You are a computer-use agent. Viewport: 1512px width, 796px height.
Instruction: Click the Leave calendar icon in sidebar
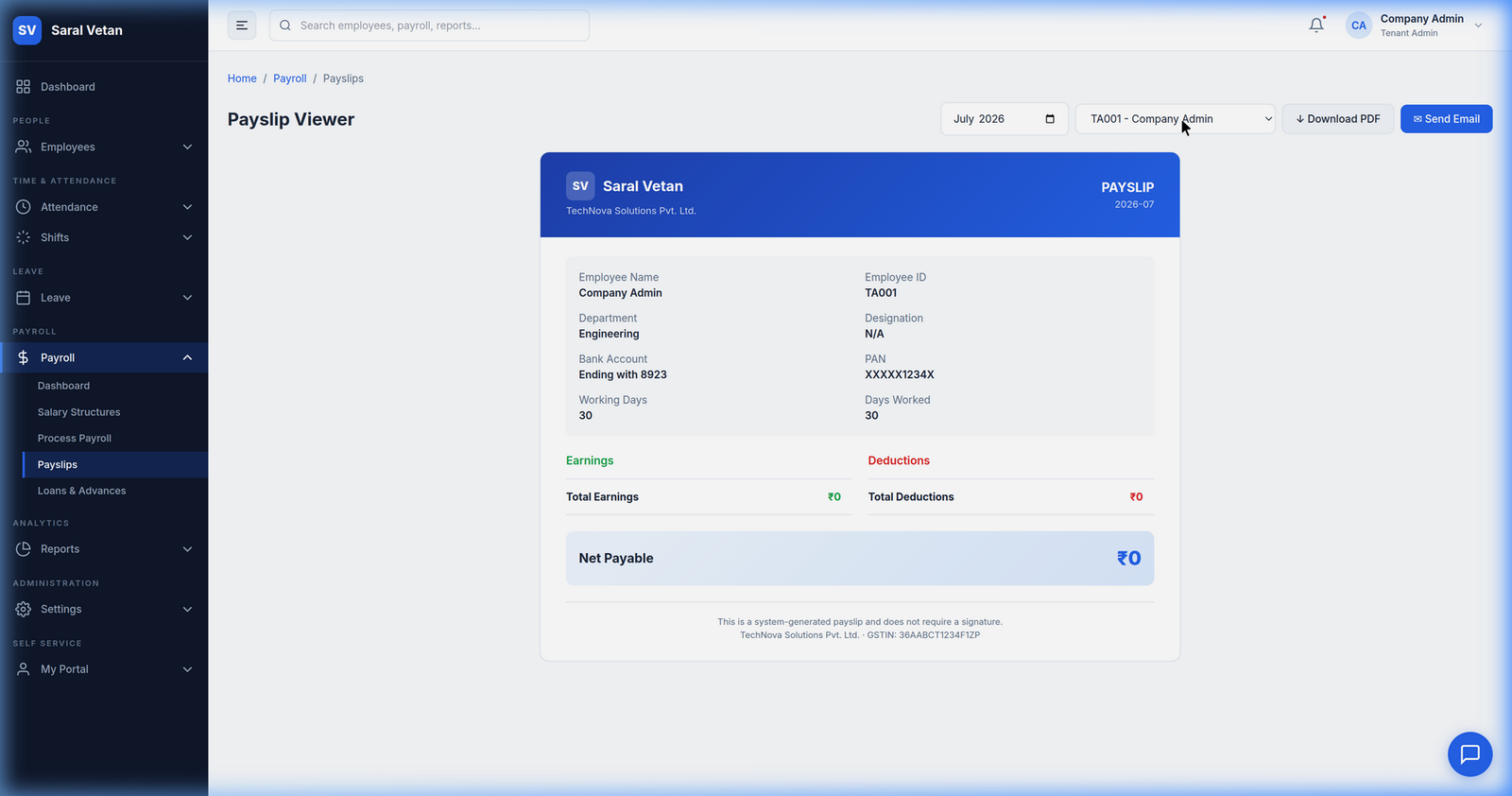24,298
